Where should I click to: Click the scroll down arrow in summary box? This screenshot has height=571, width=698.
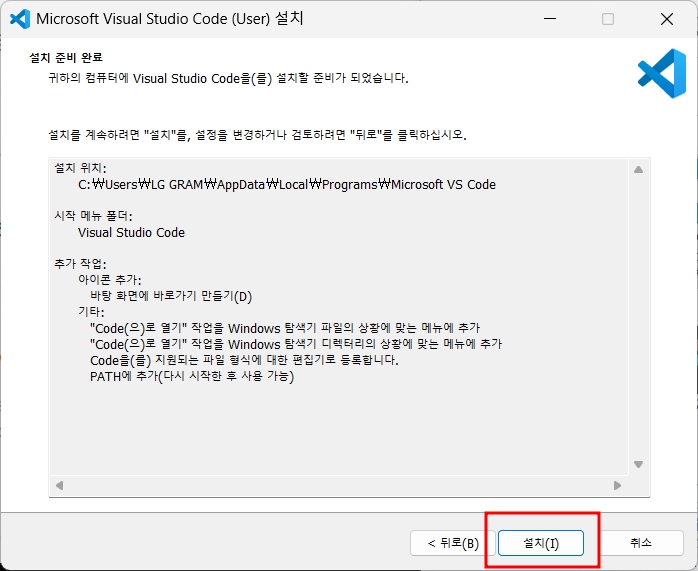pos(638,464)
